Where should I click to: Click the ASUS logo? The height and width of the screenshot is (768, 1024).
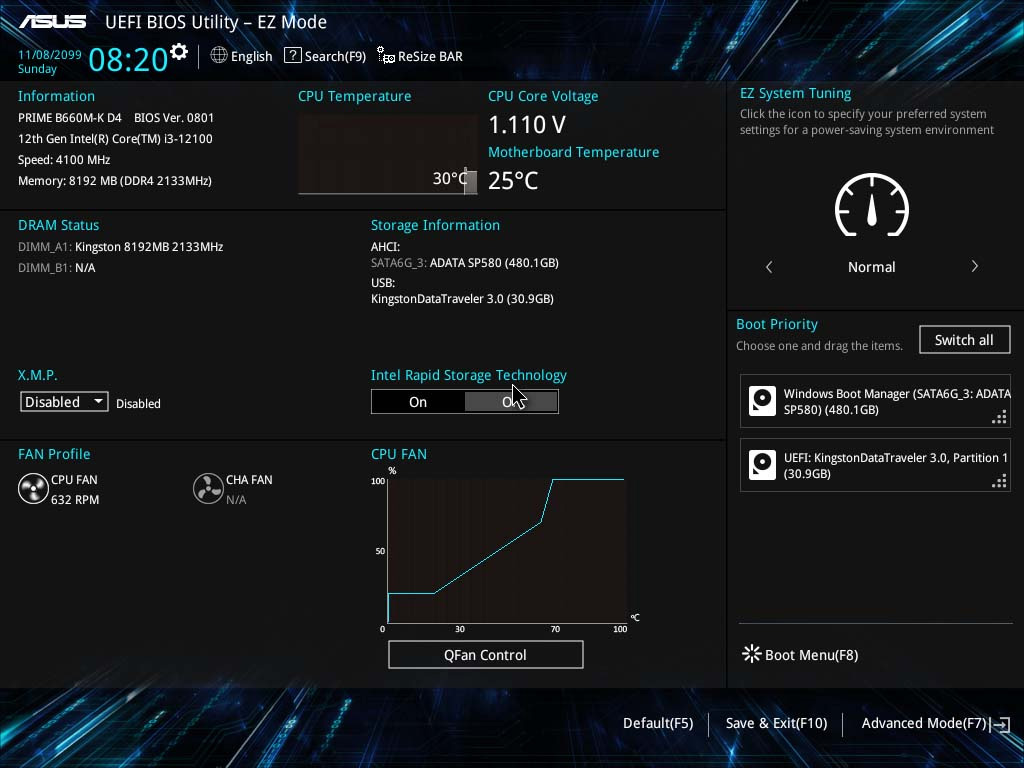pos(52,22)
